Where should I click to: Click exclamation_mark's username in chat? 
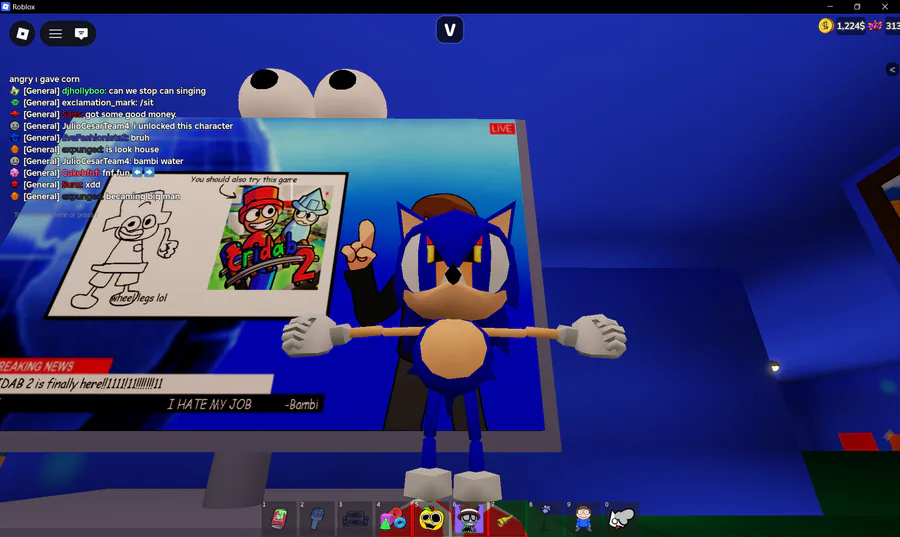click(x=99, y=103)
